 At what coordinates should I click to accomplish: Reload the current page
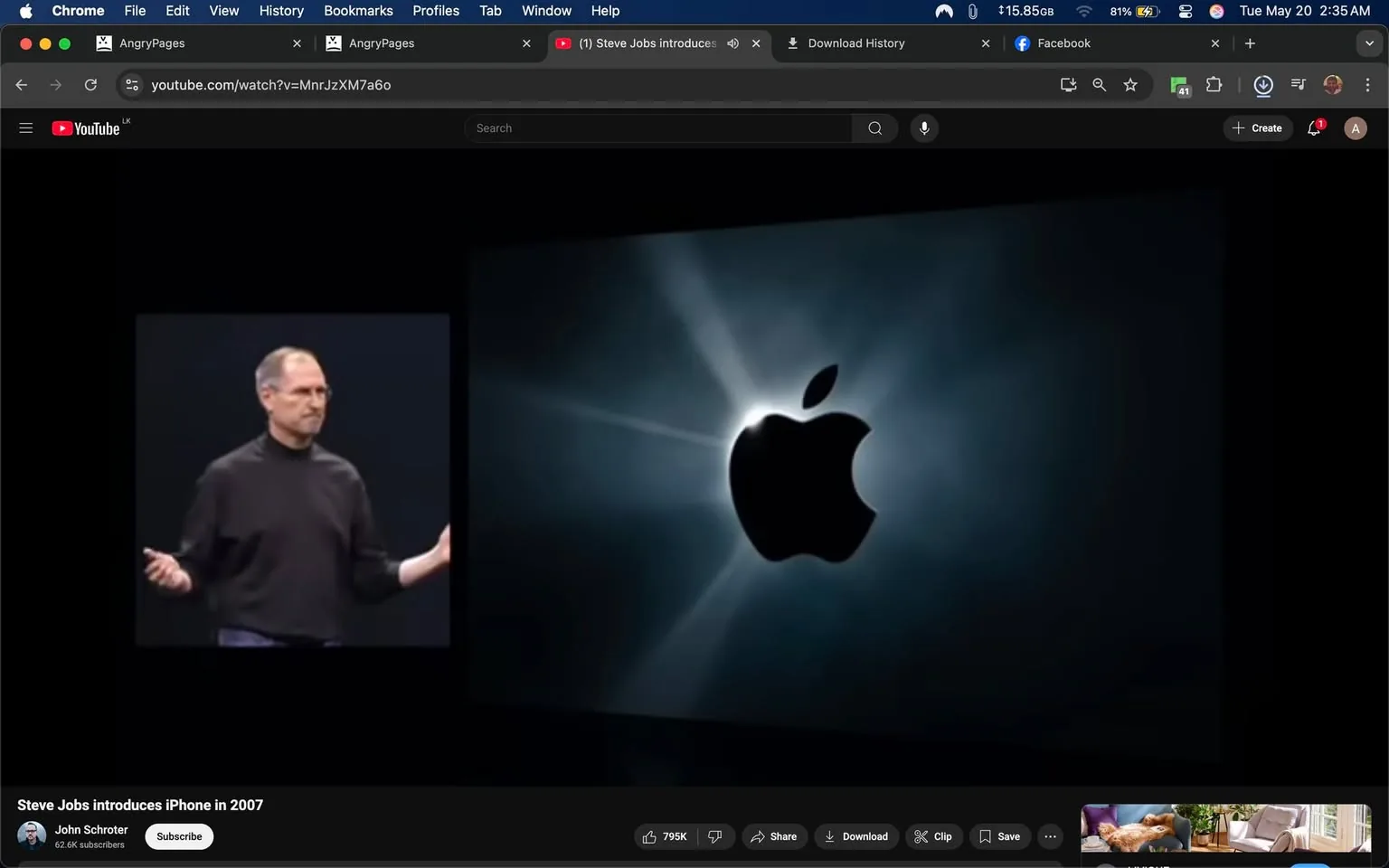click(x=90, y=85)
